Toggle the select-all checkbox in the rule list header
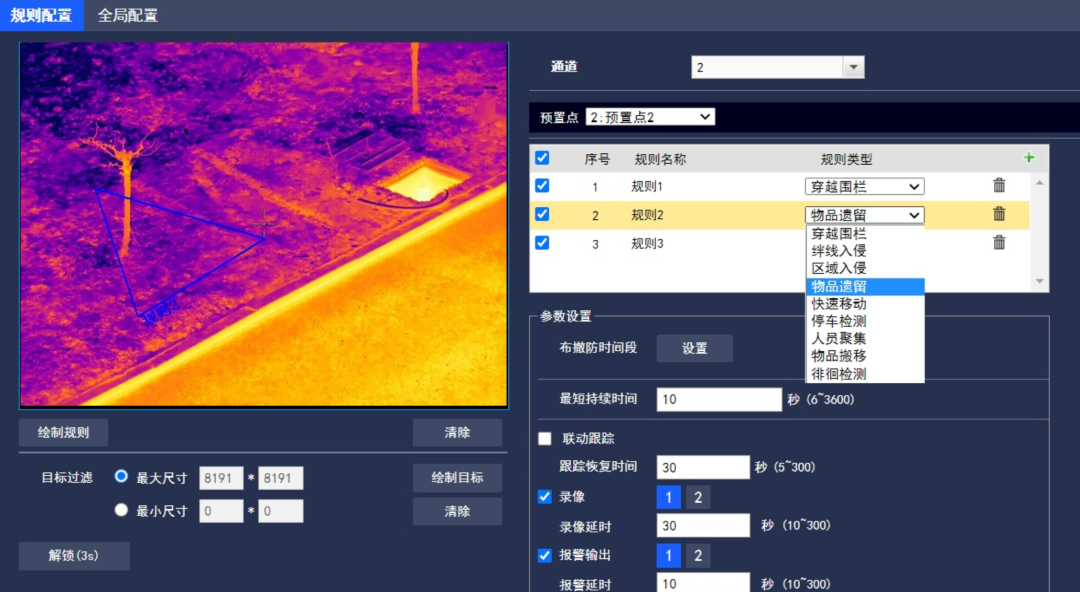This screenshot has width=1080, height=592. (543, 157)
